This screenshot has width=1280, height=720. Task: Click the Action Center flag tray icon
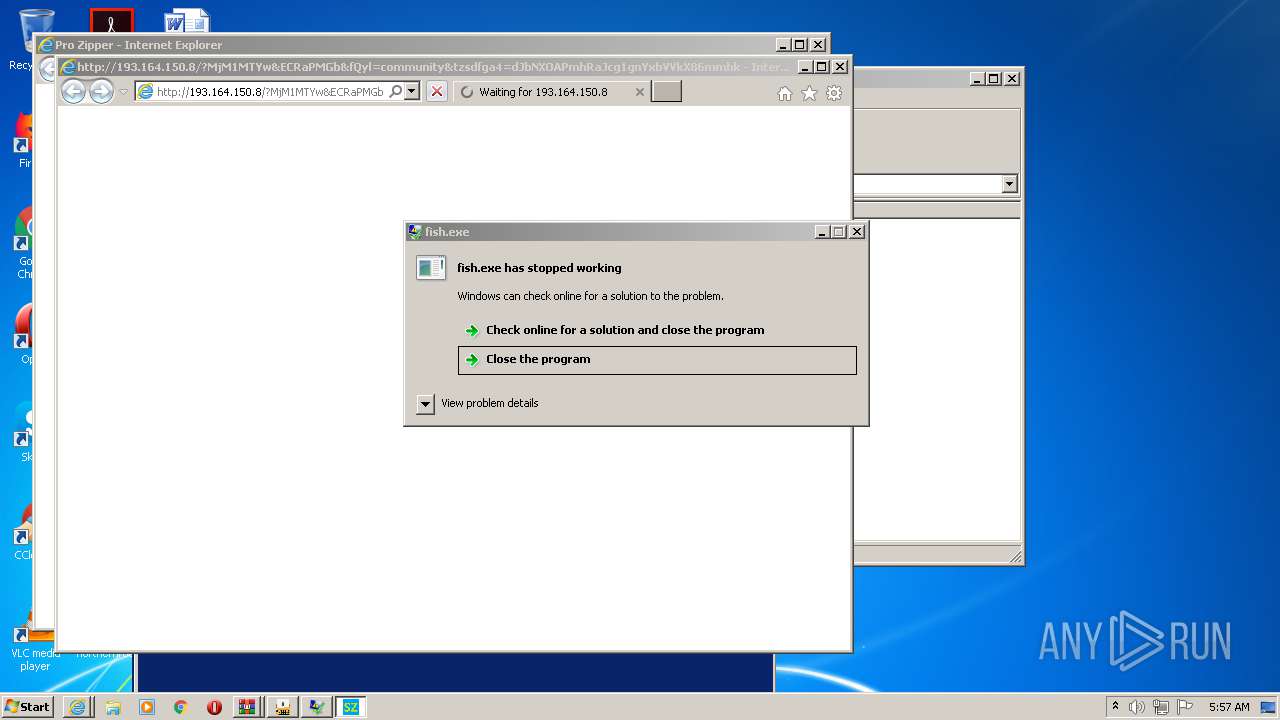click(x=1185, y=707)
